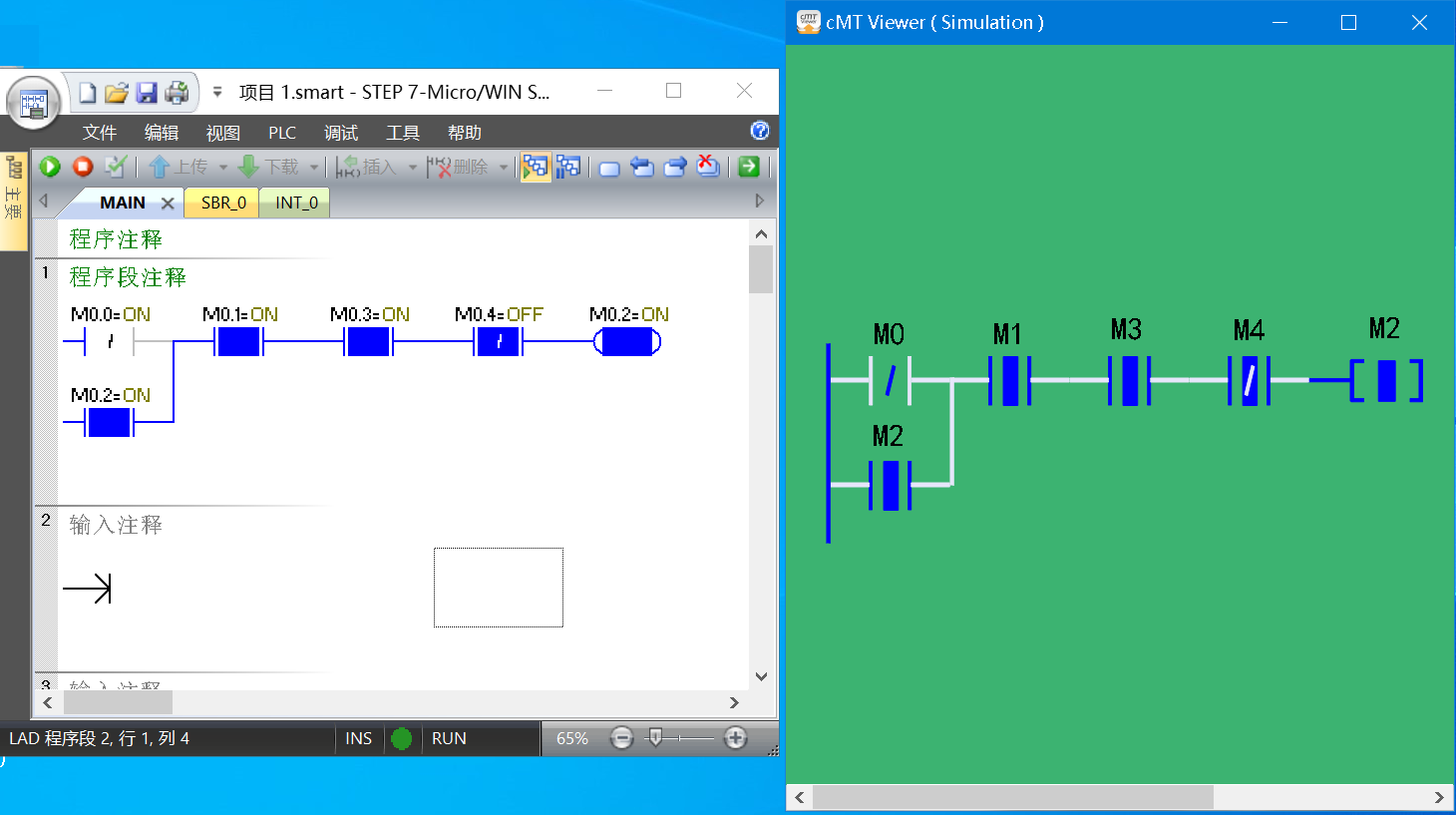
Task: Expand the 下载 download dropdown arrow
Action: coord(314,168)
